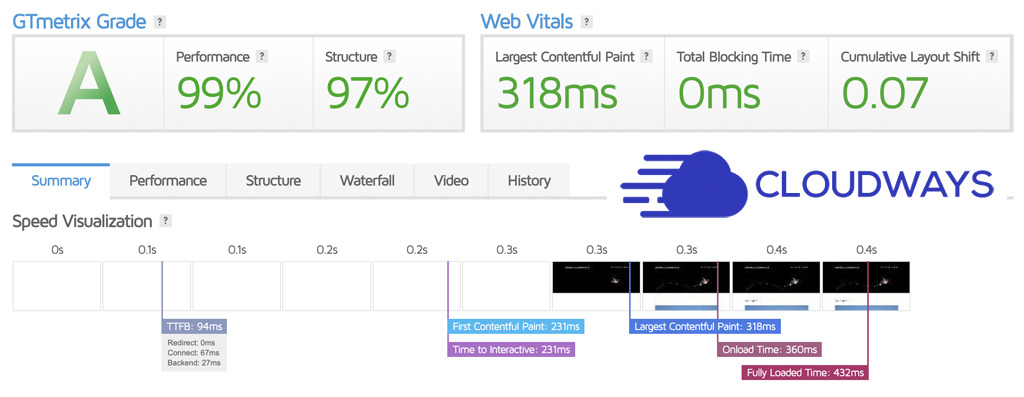Viewport: 1024px width, 397px height.
Task: Click Speed Visualization help icon
Action: [166, 221]
